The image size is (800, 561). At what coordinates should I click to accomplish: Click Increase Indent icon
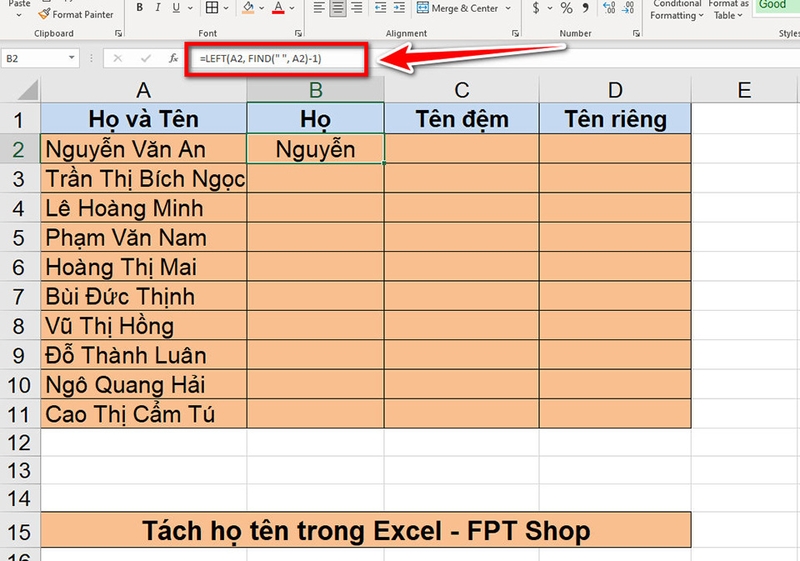coord(399,8)
